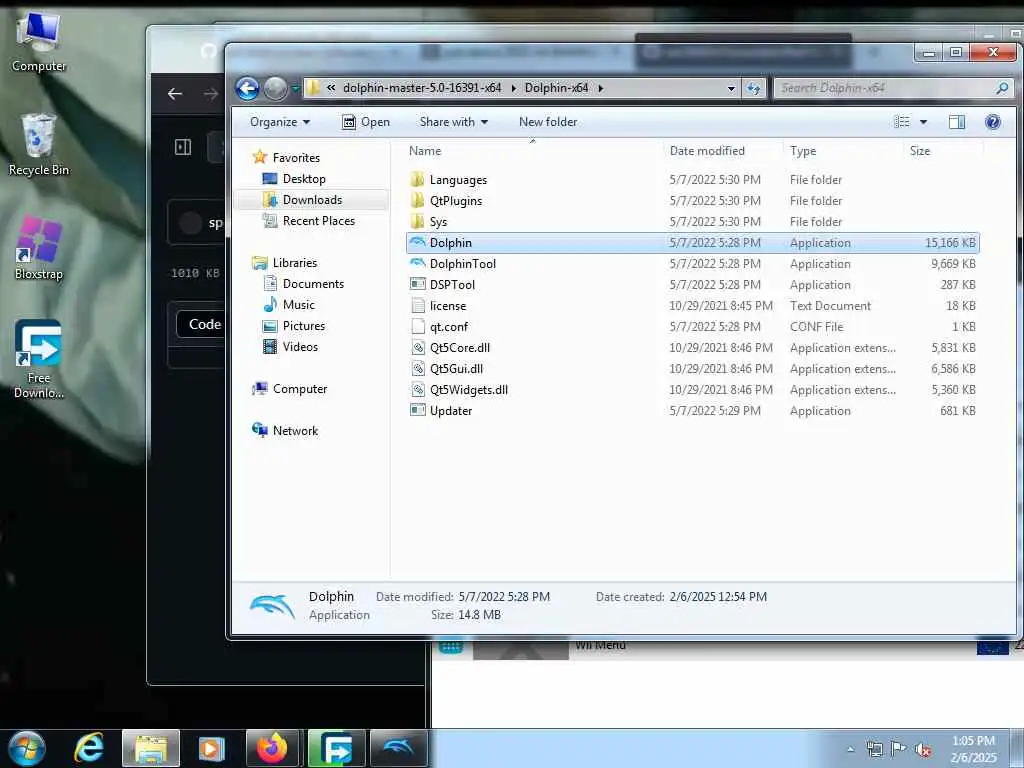Switch to Firefox in taskbar
1024x768 pixels.
(x=273, y=748)
